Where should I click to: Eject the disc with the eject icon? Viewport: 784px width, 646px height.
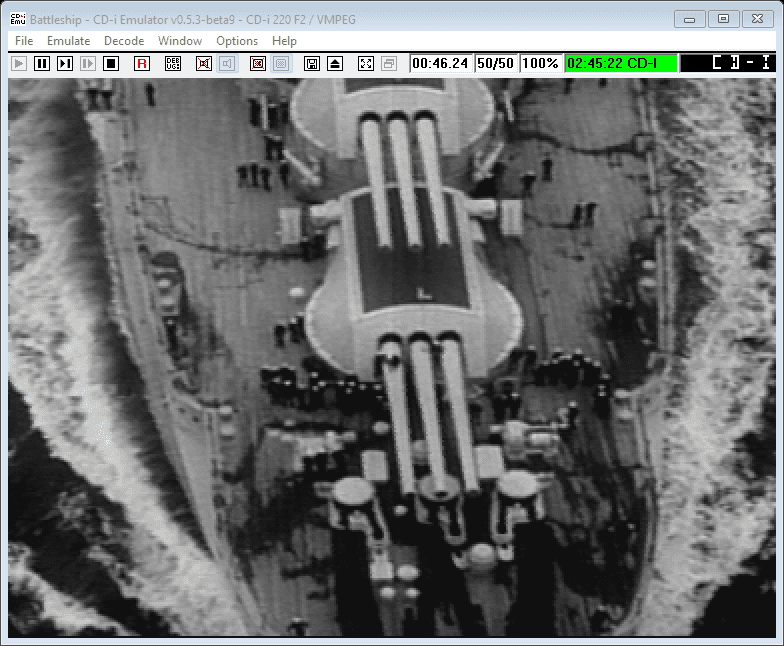point(335,63)
